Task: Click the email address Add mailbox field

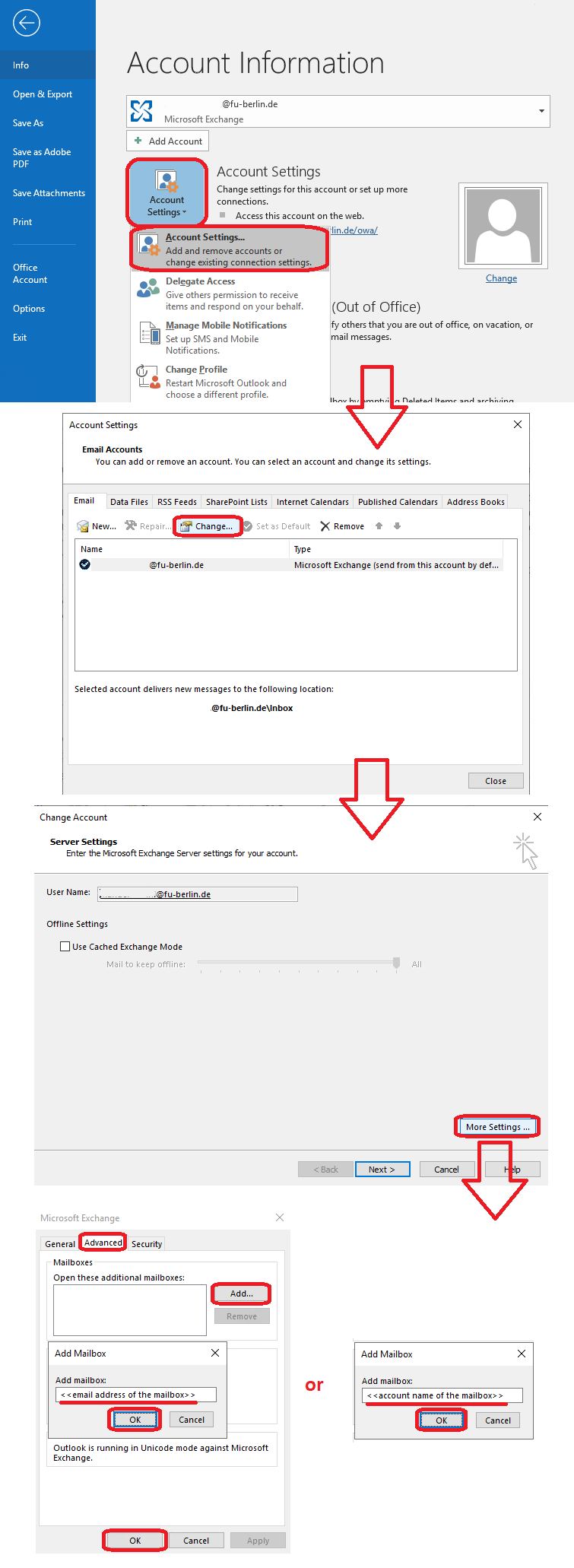Action: pos(136,1395)
